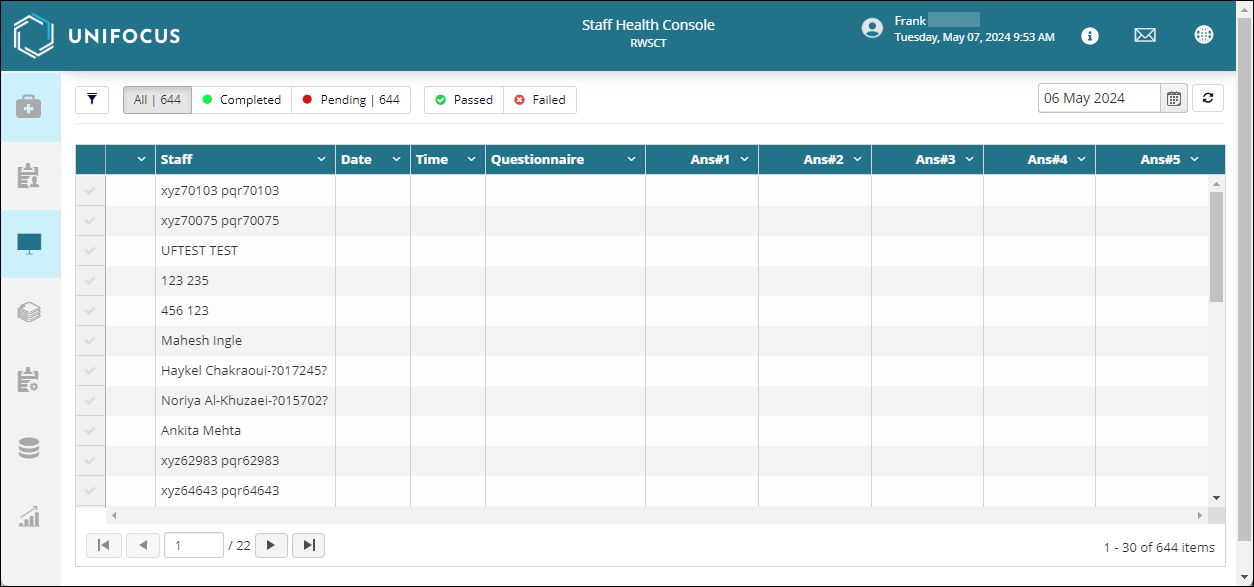Select the checkbox beside Ankita Mehta
Viewport: 1254px width, 587px height.
coord(90,430)
